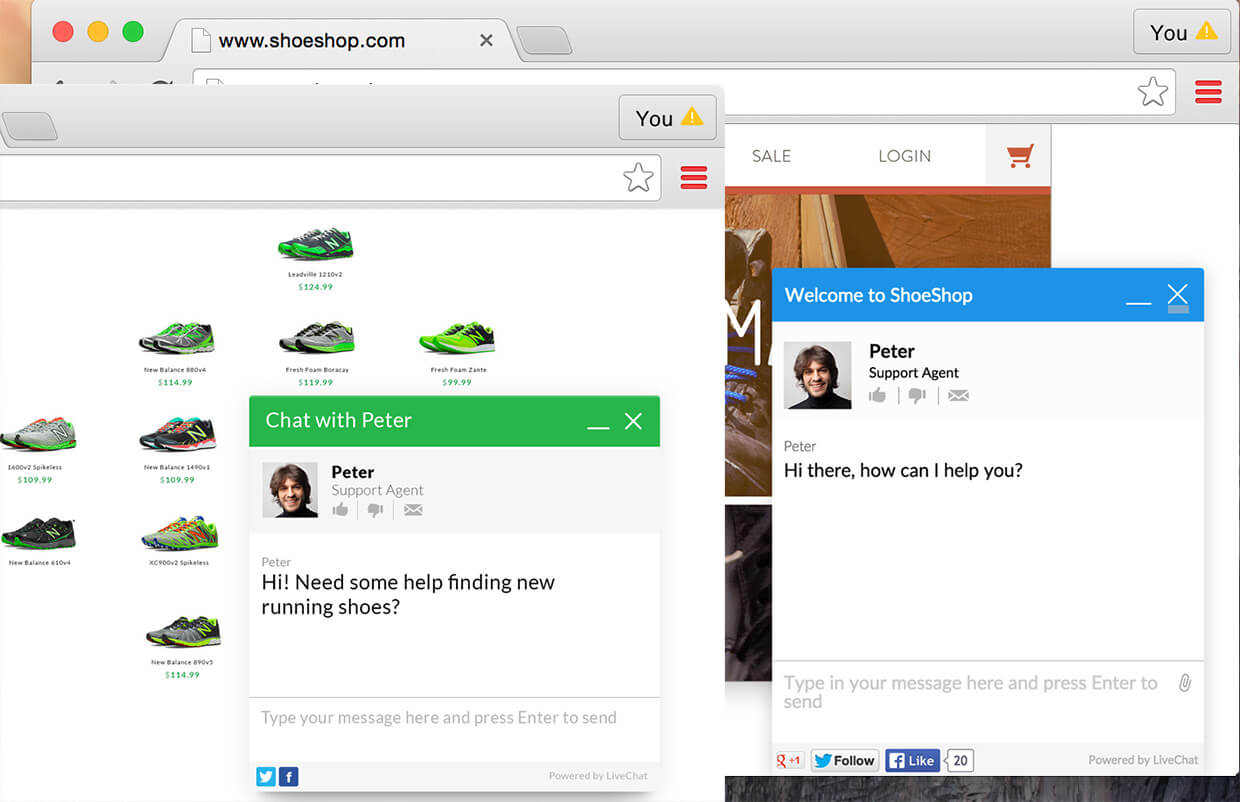Click Google +1 button in blue chat footer

(x=790, y=760)
